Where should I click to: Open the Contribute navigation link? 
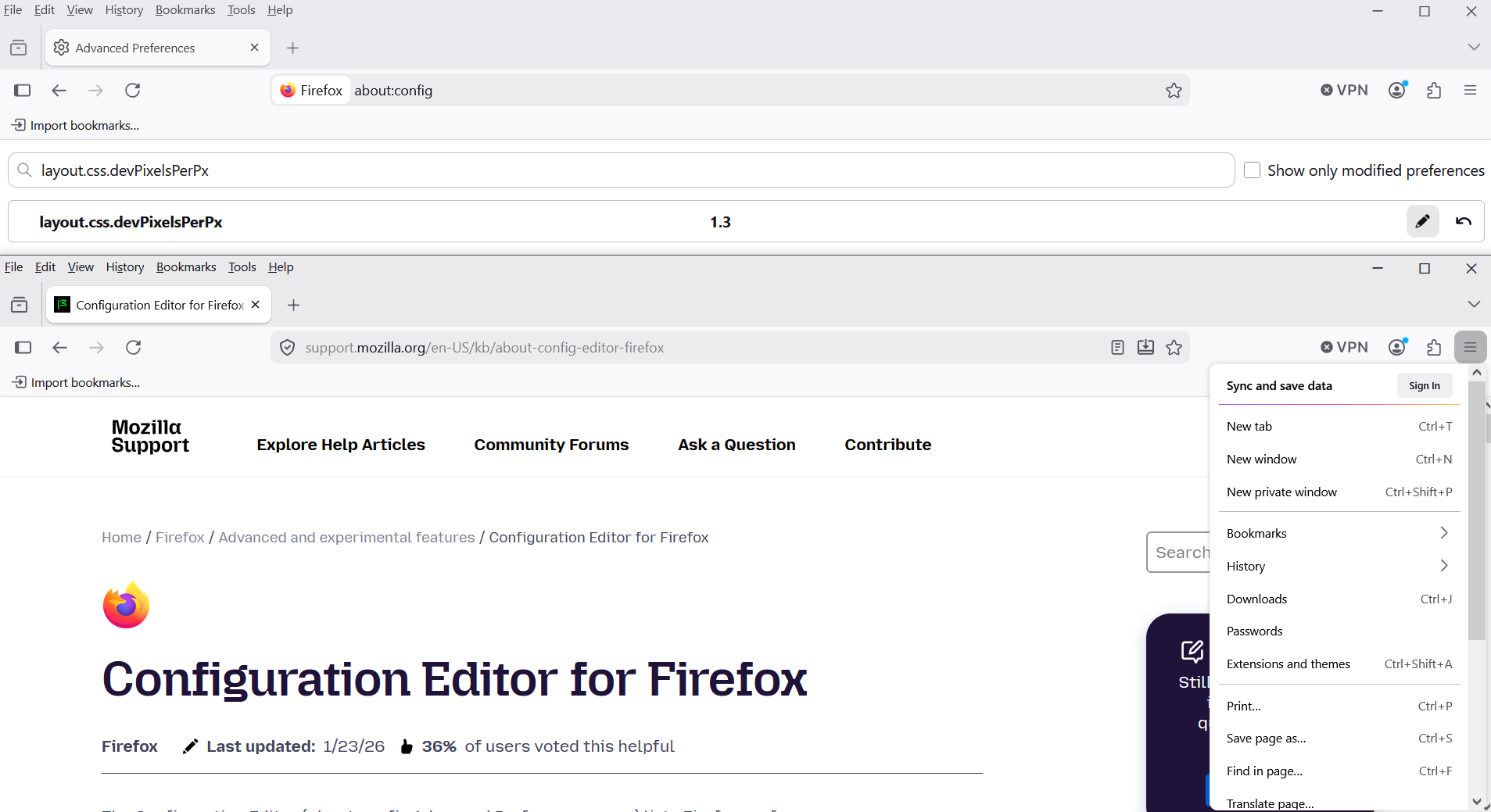(888, 445)
